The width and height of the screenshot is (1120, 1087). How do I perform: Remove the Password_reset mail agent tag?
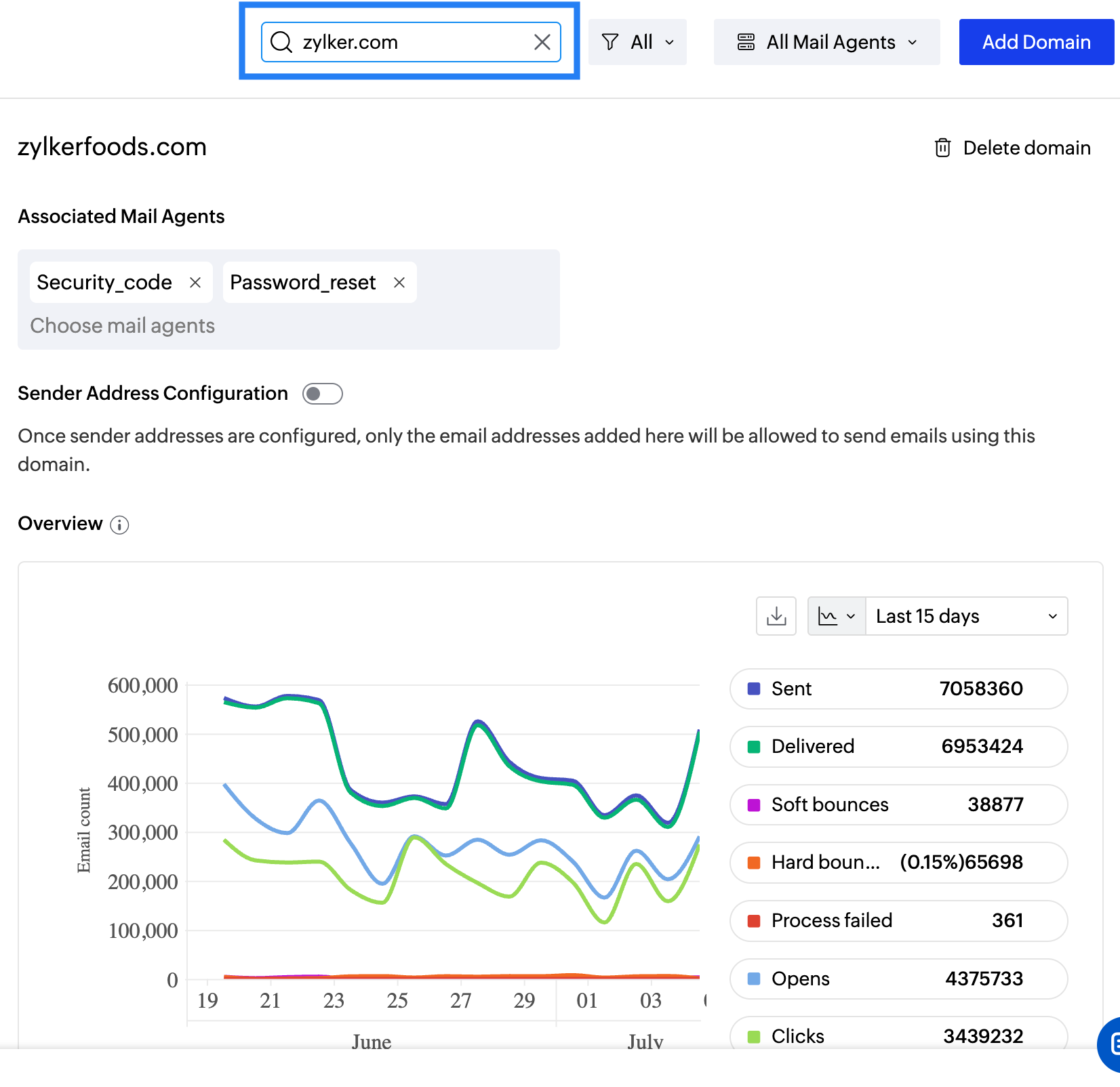coord(399,283)
